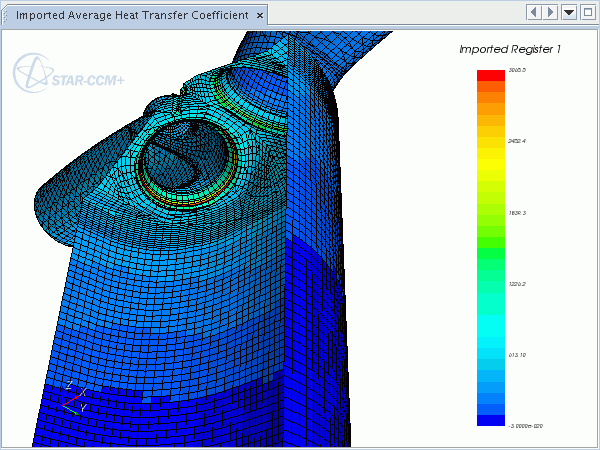Click the dark blue band at legend bottom
The height and width of the screenshot is (450, 600).
(x=490, y=421)
